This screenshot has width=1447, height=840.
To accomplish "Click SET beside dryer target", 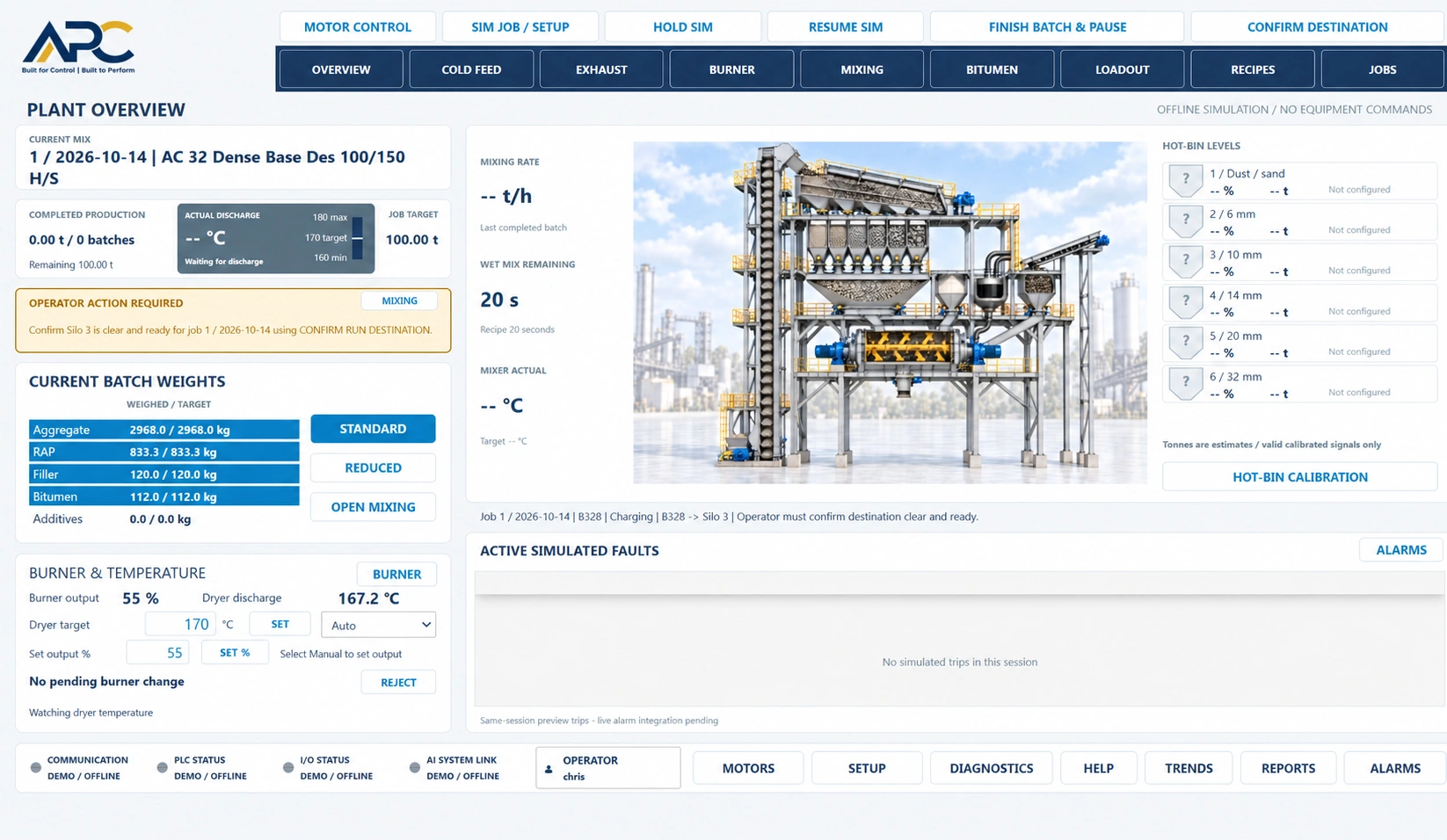I will point(280,624).
